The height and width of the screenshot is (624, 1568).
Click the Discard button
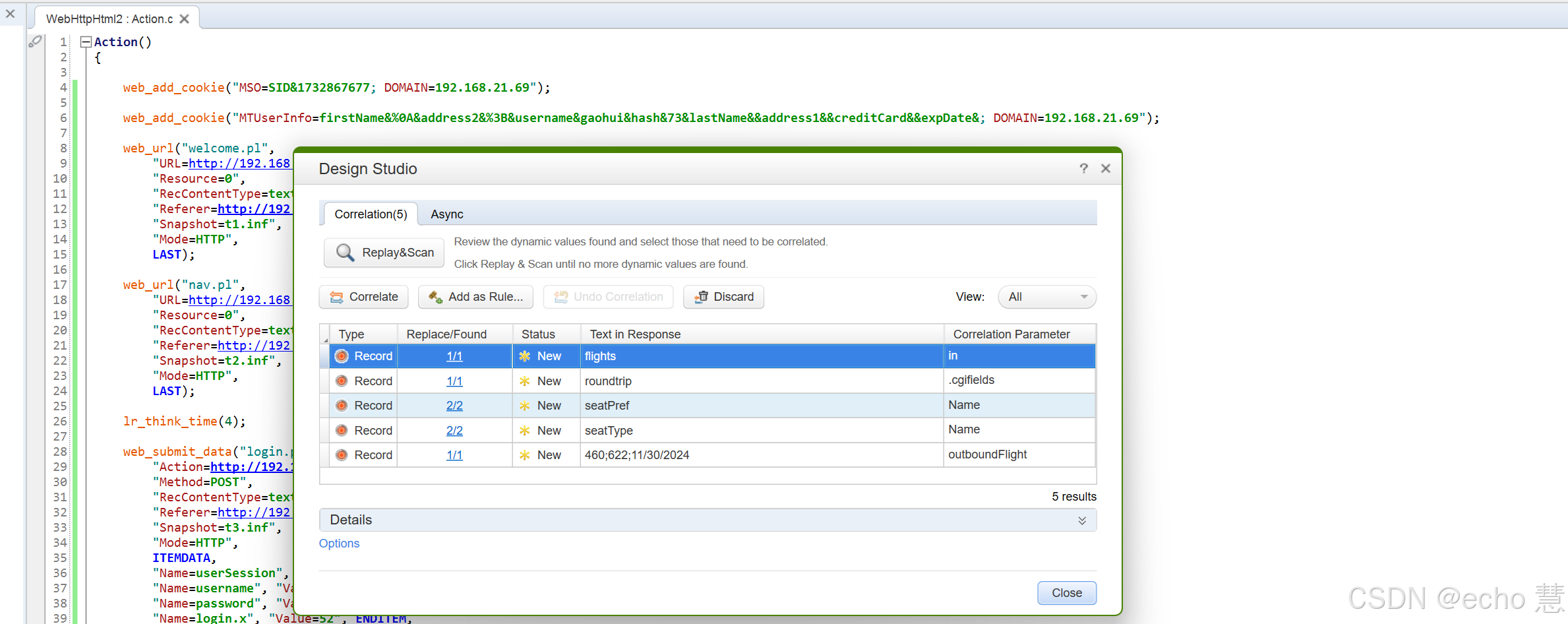723,297
